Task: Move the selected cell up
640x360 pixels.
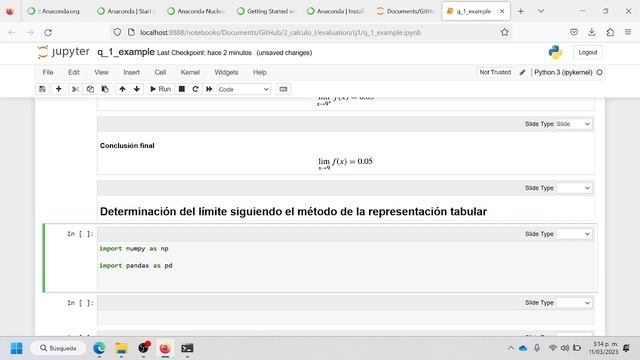Action: tap(122, 89)
